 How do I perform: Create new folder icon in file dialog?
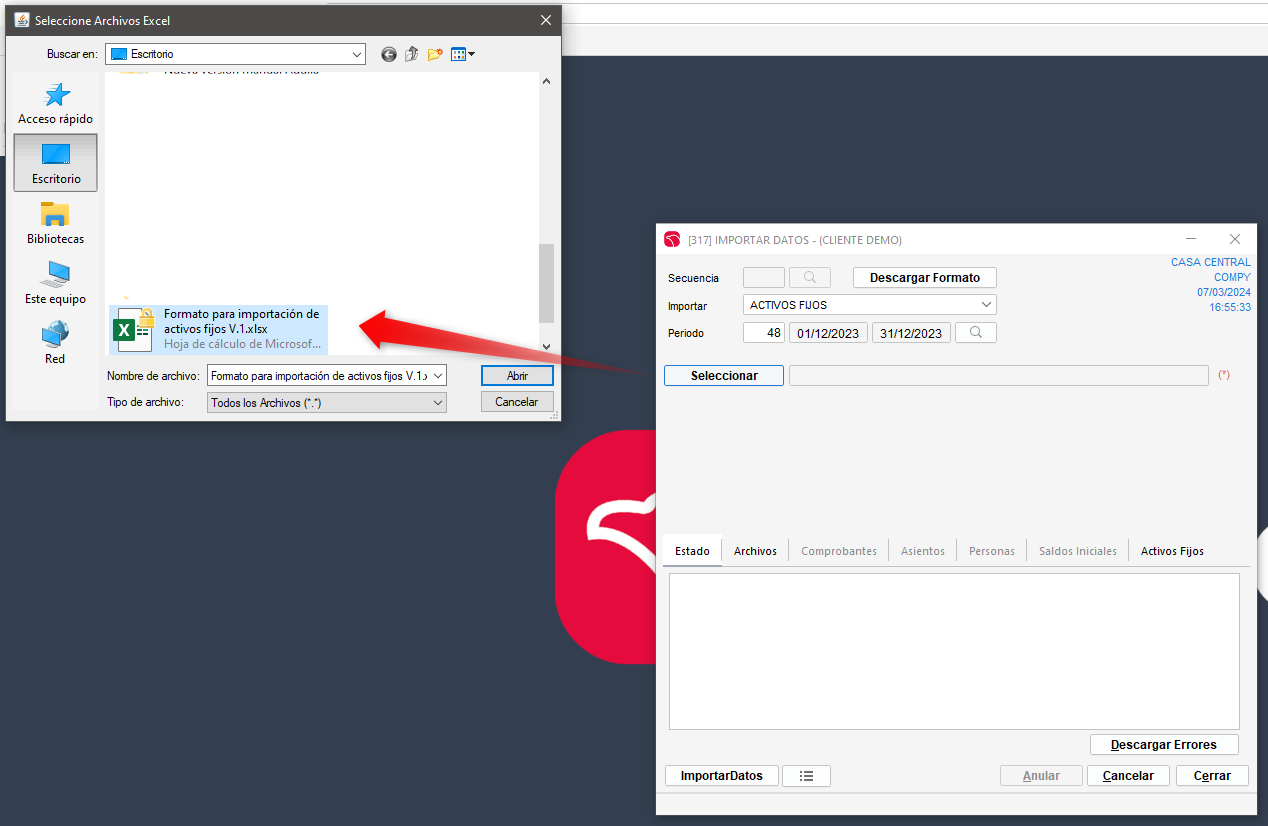coord(435,54)
